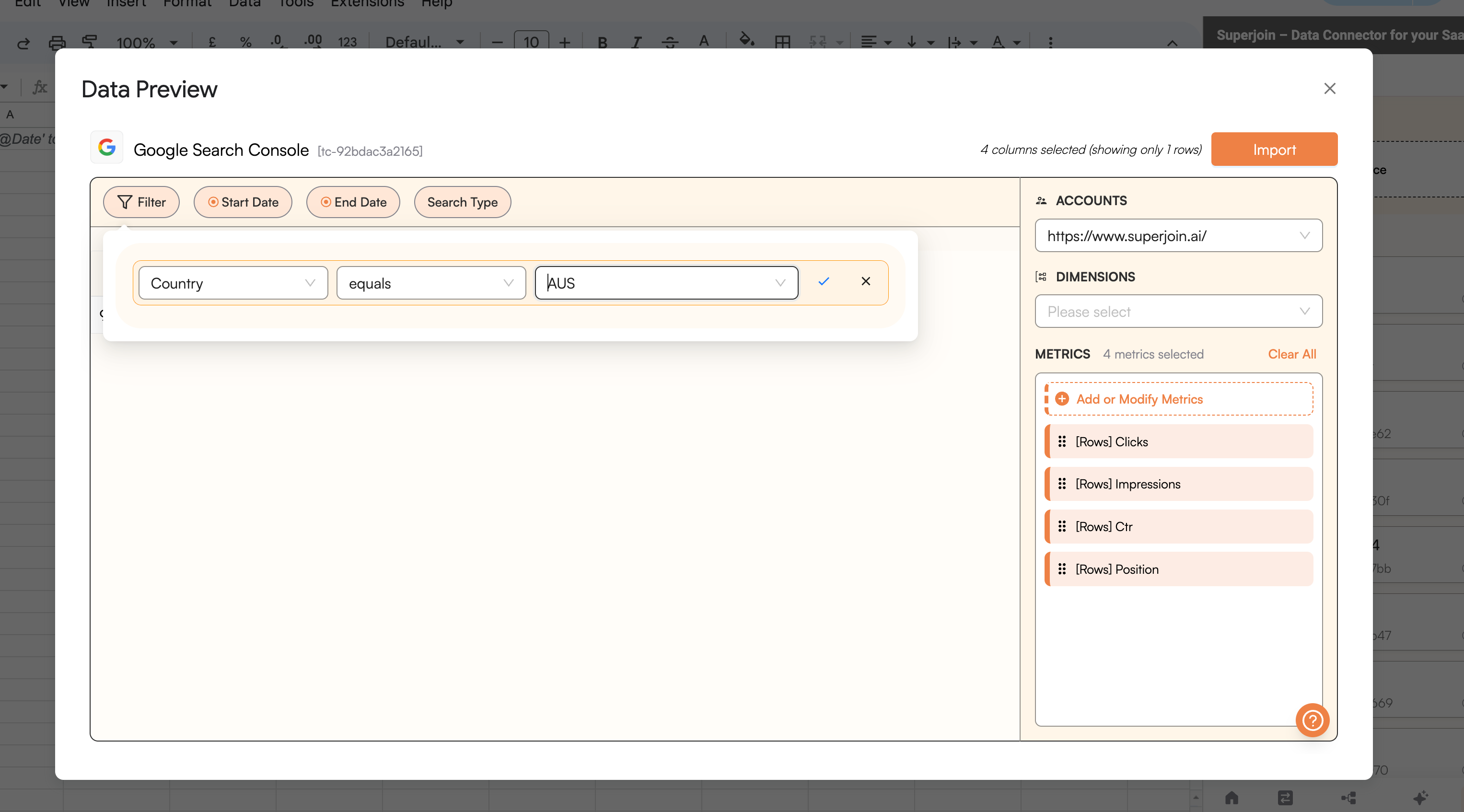Open the Extensions menu
The image size is (1464, 812).
367,4
